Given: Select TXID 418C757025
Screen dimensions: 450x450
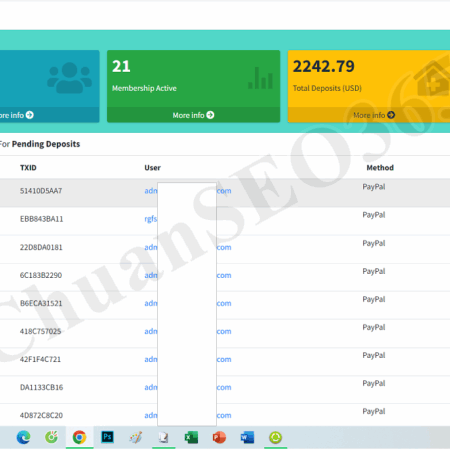Looking at the screenshot, I should [x=41, y=331].
